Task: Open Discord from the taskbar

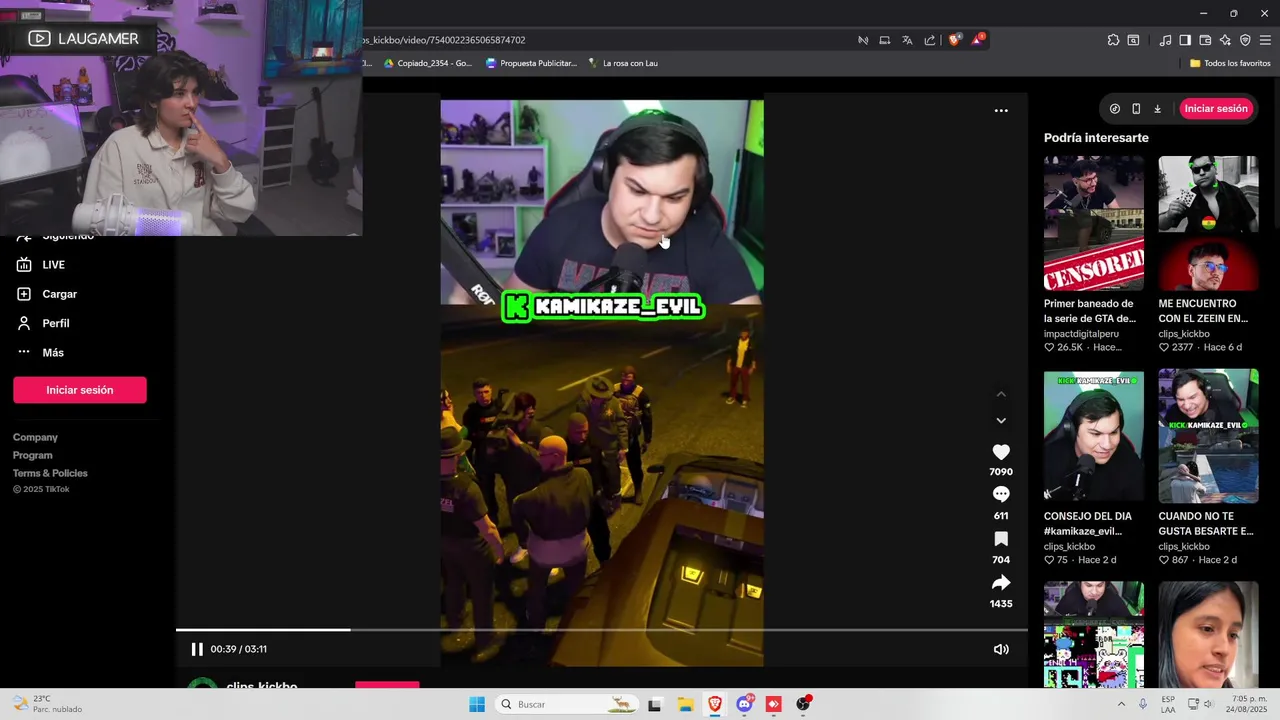Action: point(745,704)
